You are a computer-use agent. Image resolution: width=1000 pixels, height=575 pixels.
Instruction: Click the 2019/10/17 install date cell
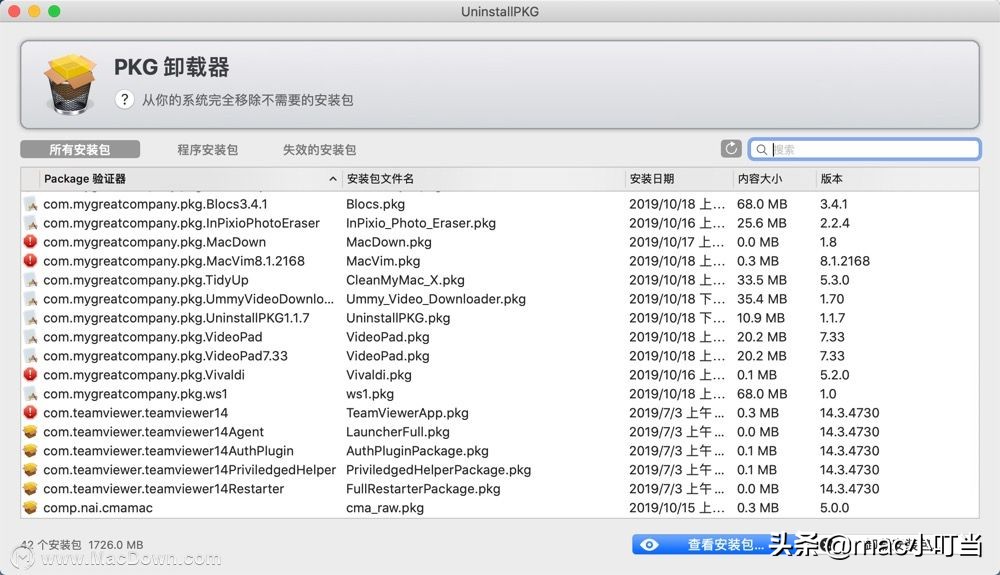pyautogui.click(x=677, y=242)
